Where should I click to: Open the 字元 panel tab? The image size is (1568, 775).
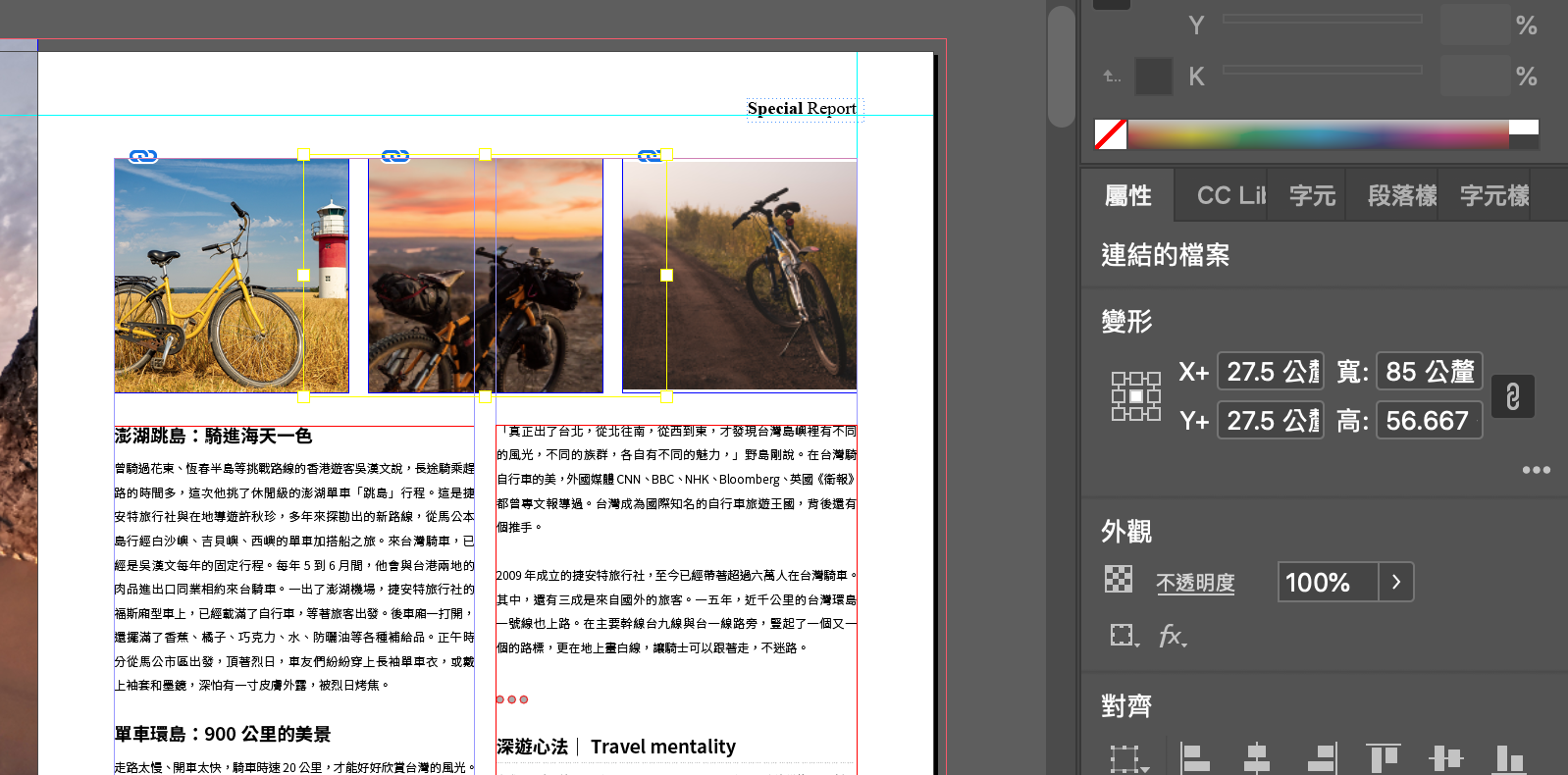pyautogui.click(x=1312, y=195)
